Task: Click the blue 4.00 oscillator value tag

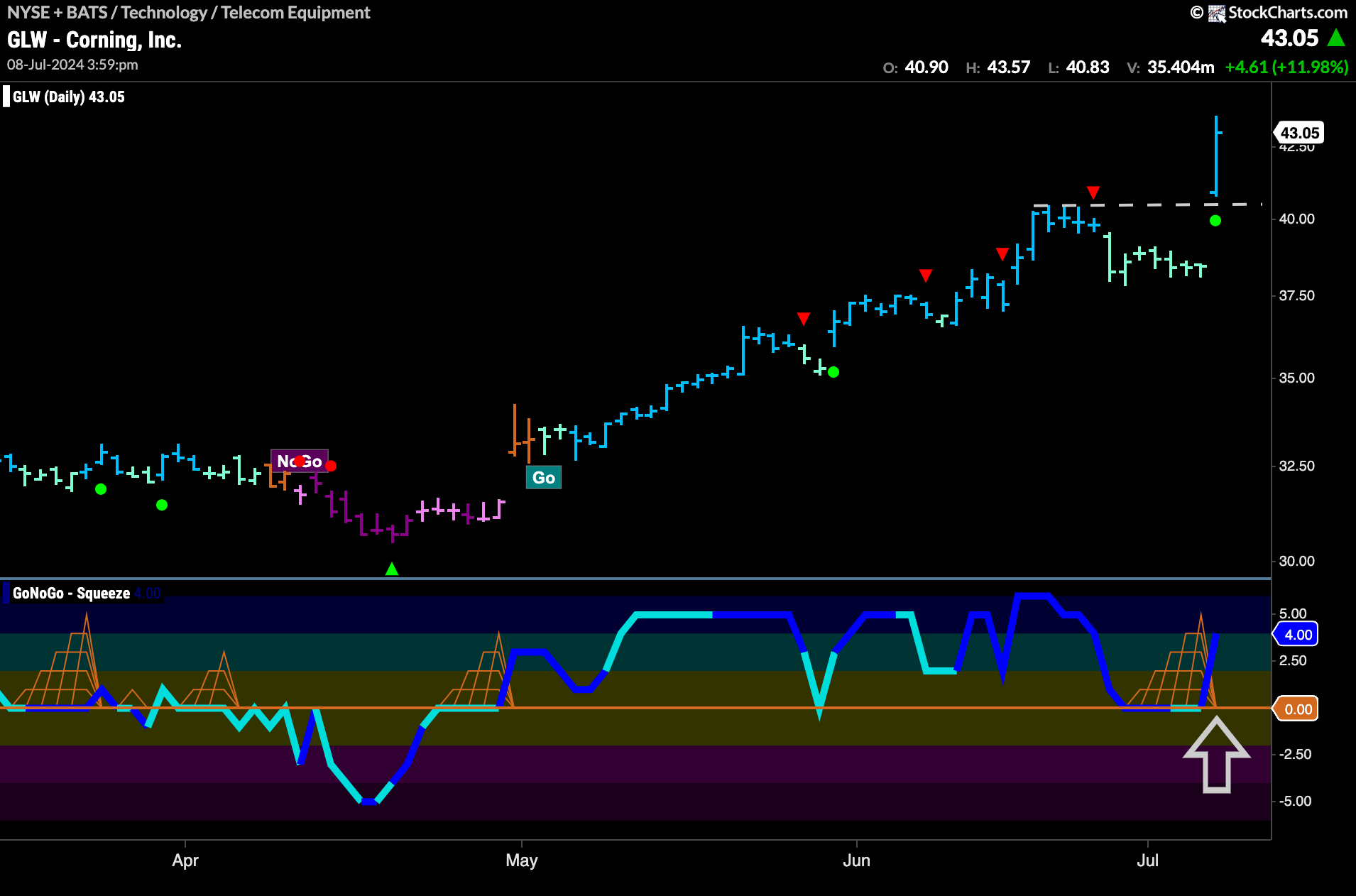Action: coord(1296,634)
